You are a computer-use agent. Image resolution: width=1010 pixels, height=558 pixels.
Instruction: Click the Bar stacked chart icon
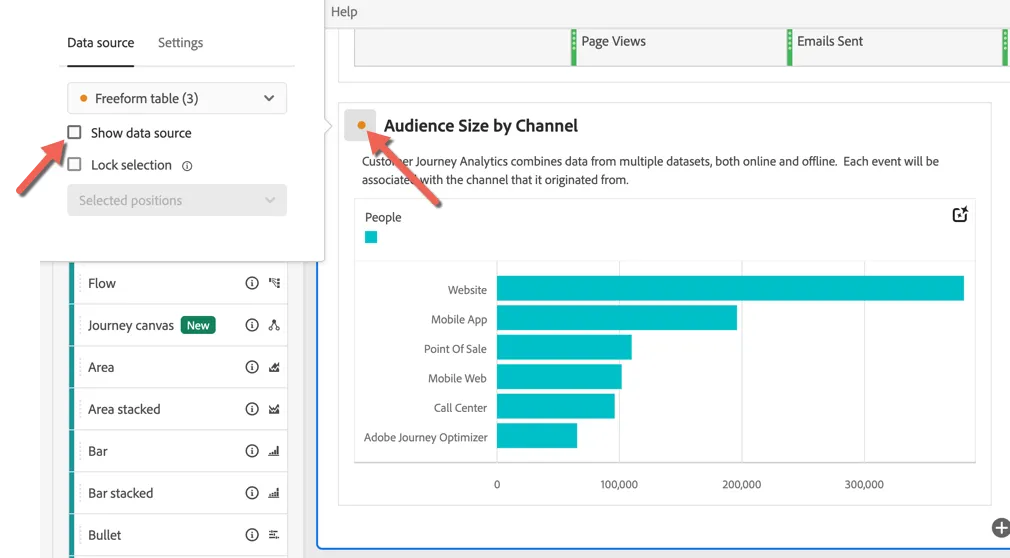point(274,492)
